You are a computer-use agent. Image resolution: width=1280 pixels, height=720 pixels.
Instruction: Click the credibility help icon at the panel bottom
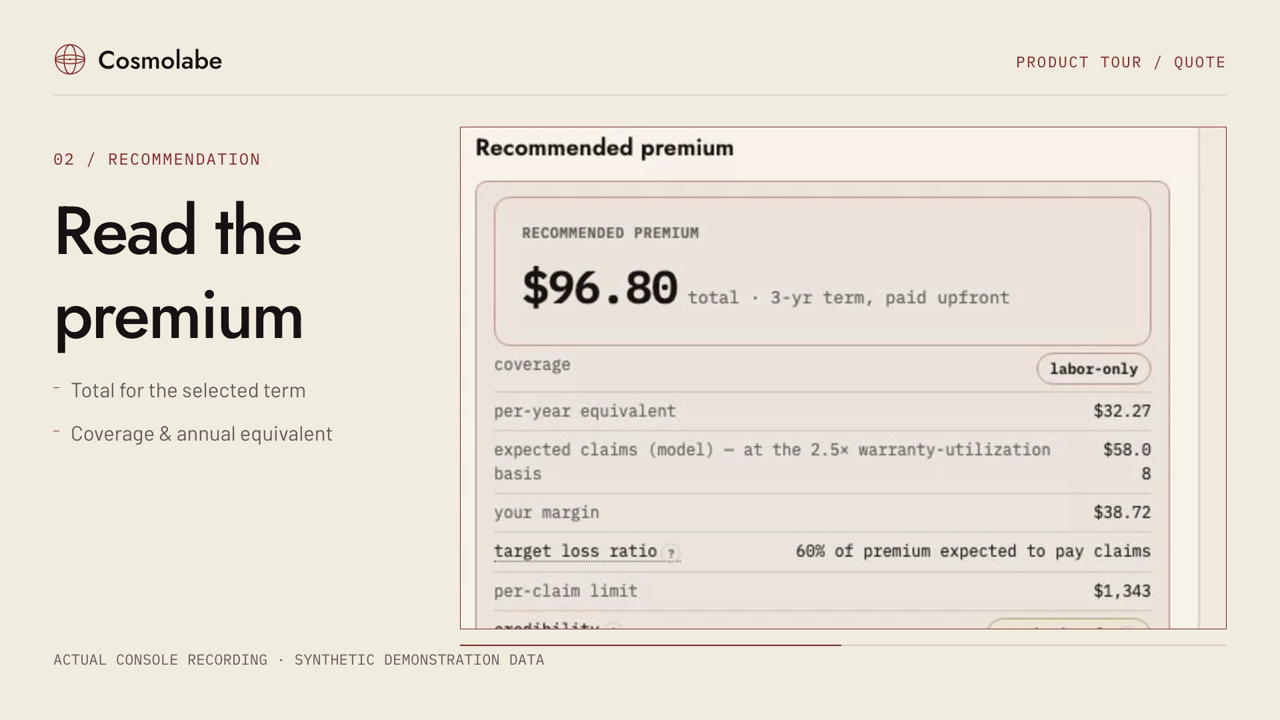pos(613,627)
